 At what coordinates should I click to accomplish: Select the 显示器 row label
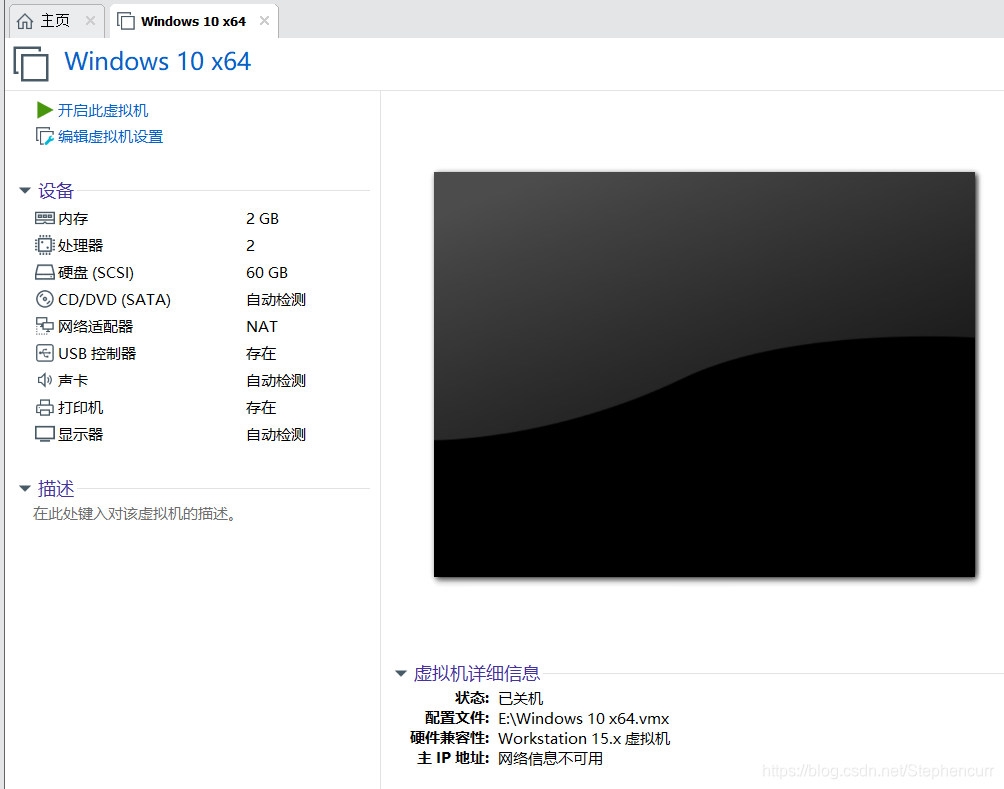click(81, 434)
